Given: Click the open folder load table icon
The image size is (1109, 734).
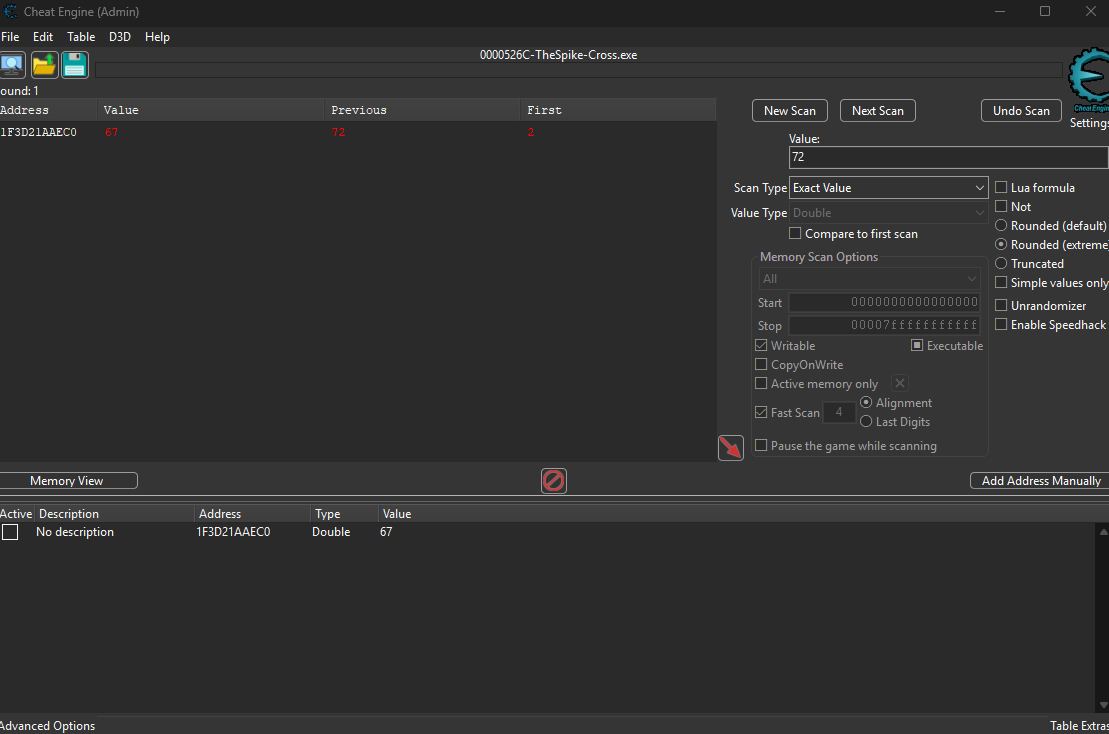Looking at the screenshot, I should click(44, 66).
